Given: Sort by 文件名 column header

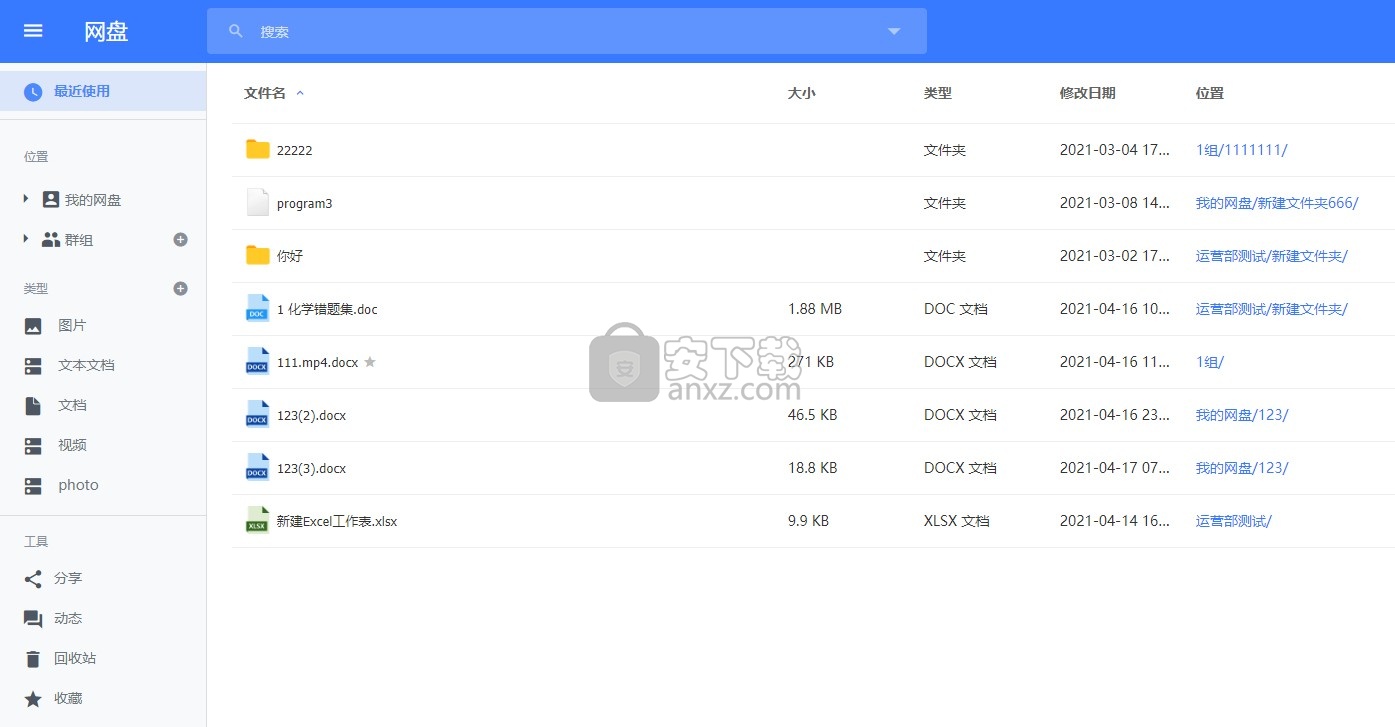Looking at the screenshot, I should click(265, 93).
